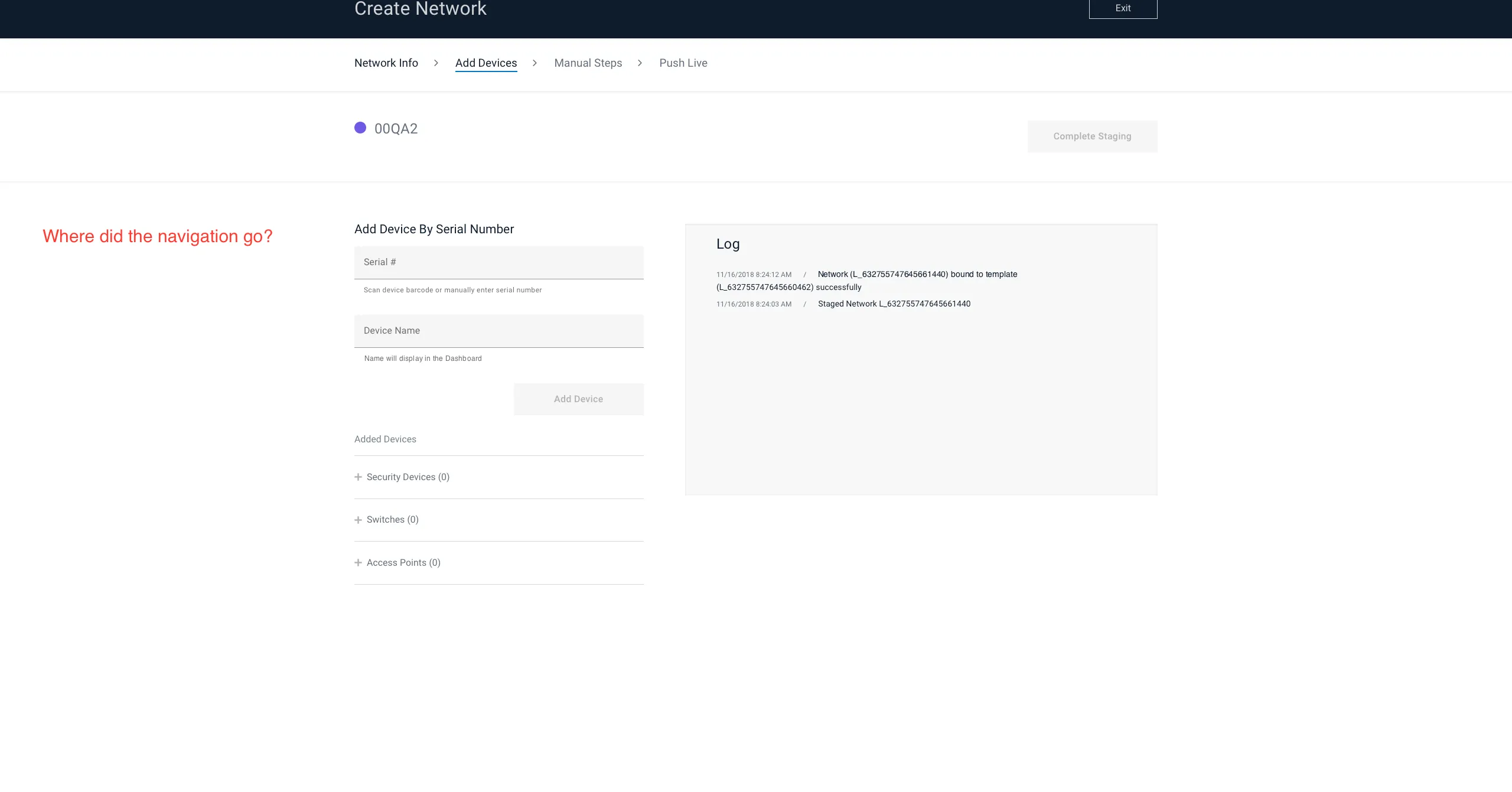Image resolution: width=1512 pixels, height=792 pixels.
Task: Click the Complete Staging button
Action: click(1092, 136)
